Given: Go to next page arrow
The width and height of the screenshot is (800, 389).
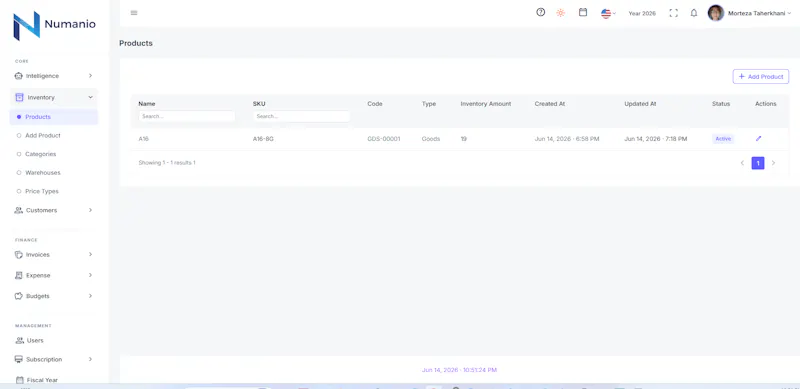Looking at the screenshot, I should (x=773, y=163).
